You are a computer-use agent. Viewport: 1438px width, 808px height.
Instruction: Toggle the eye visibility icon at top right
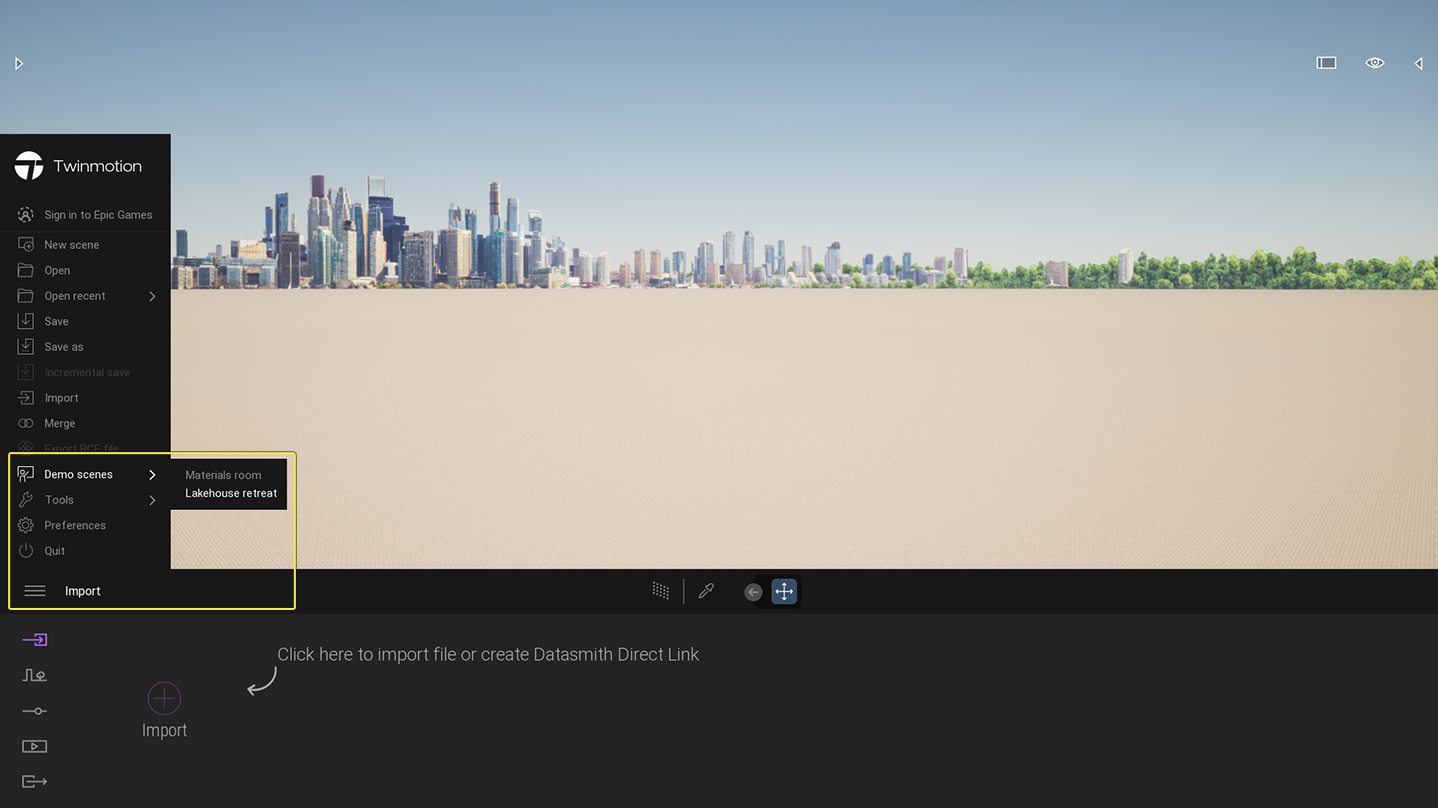tap(1374, 62)
